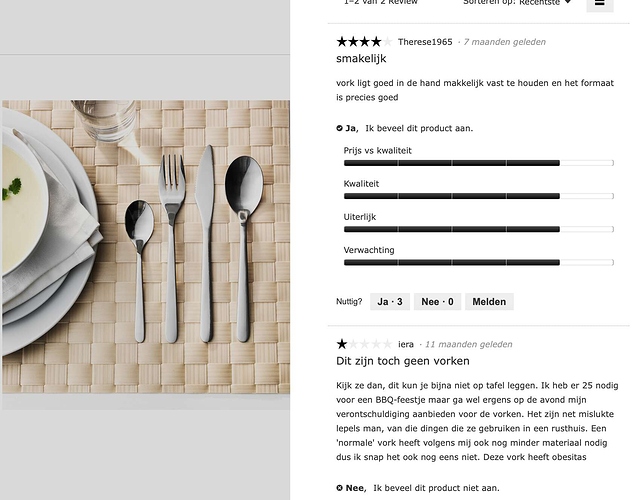Image resolution: width=634 pixels, height=500 pixels.
Task: Open the hamburger filter menu icon
Action: click(600, 4)
